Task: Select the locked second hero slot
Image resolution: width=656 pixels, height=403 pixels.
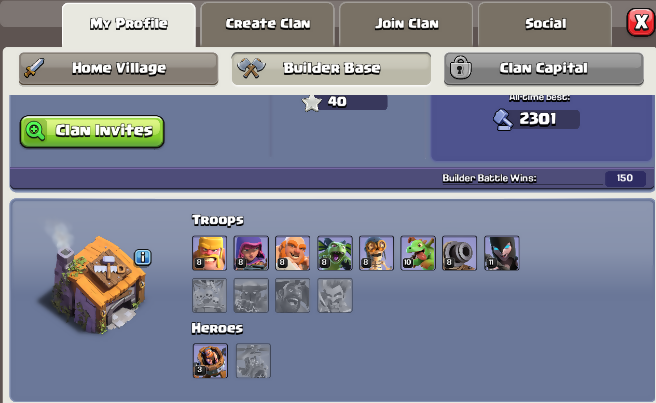Action: coord(253,361)
